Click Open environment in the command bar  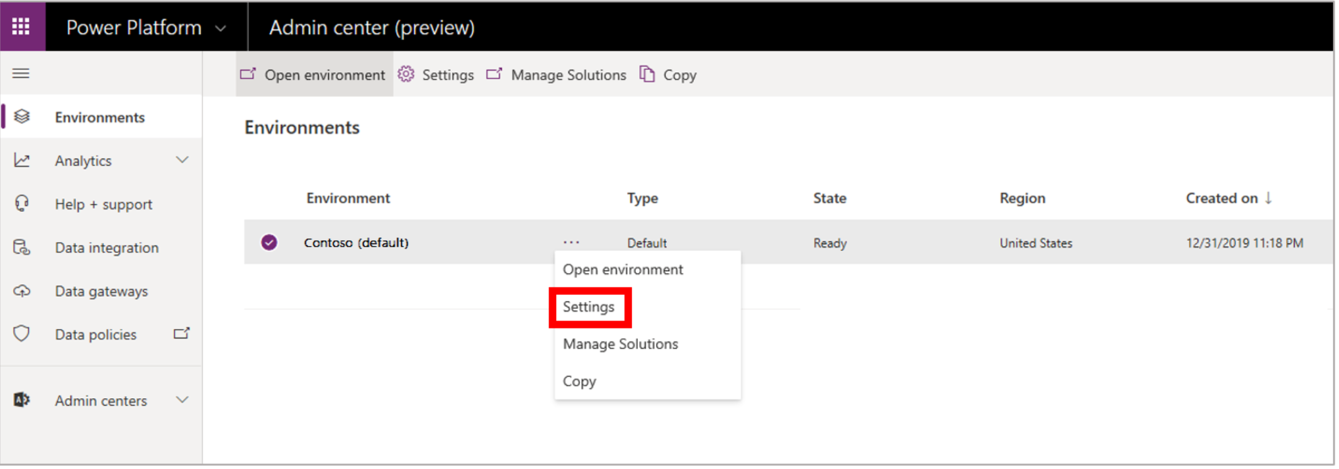click(313, 75)
